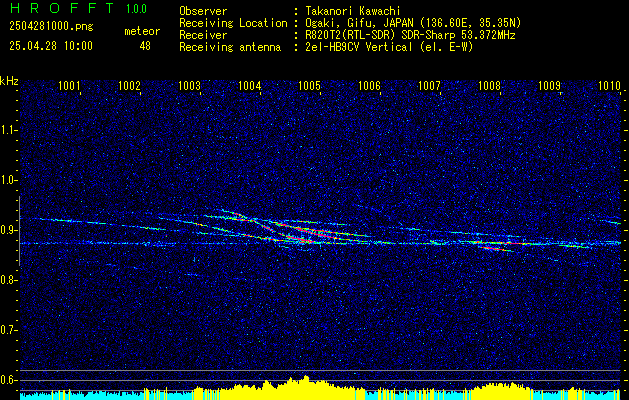Select the filename 2504281000.png
The image size is (629, 400).
tap(51, 27)
